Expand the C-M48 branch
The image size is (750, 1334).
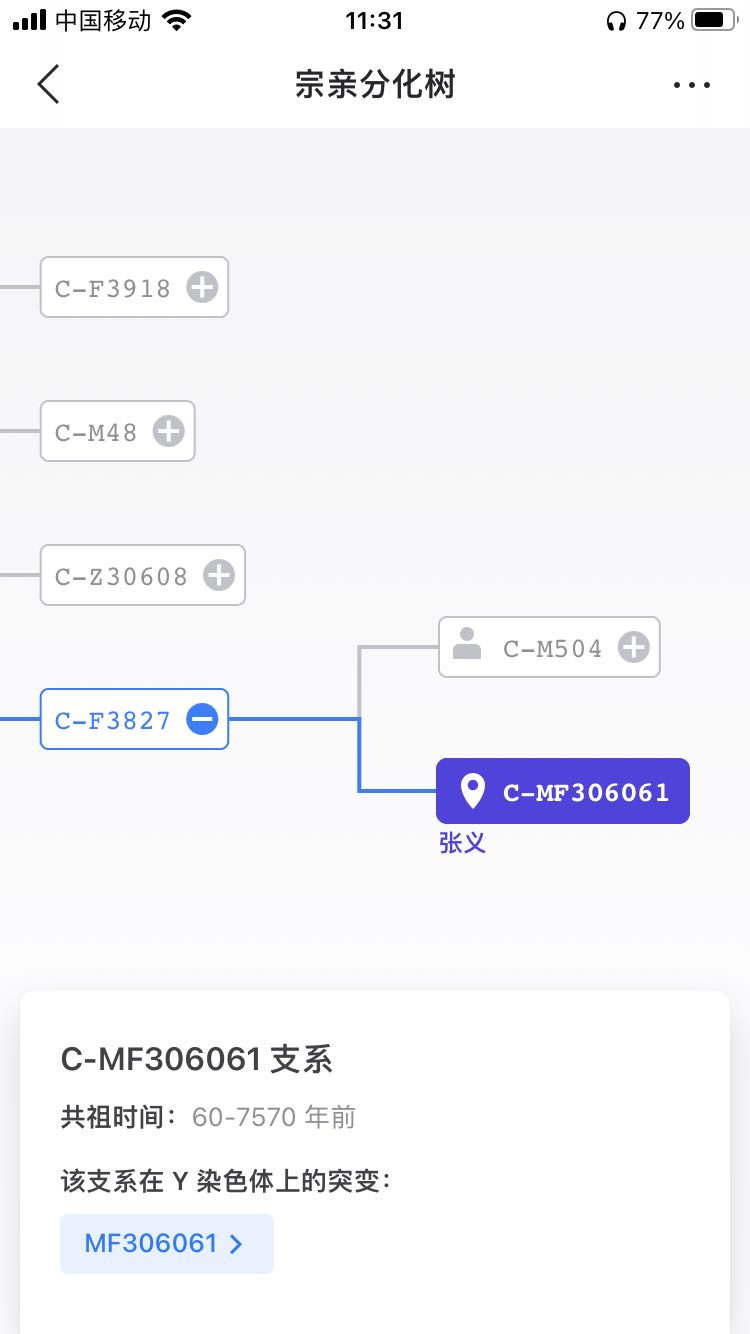coord(168,432)
